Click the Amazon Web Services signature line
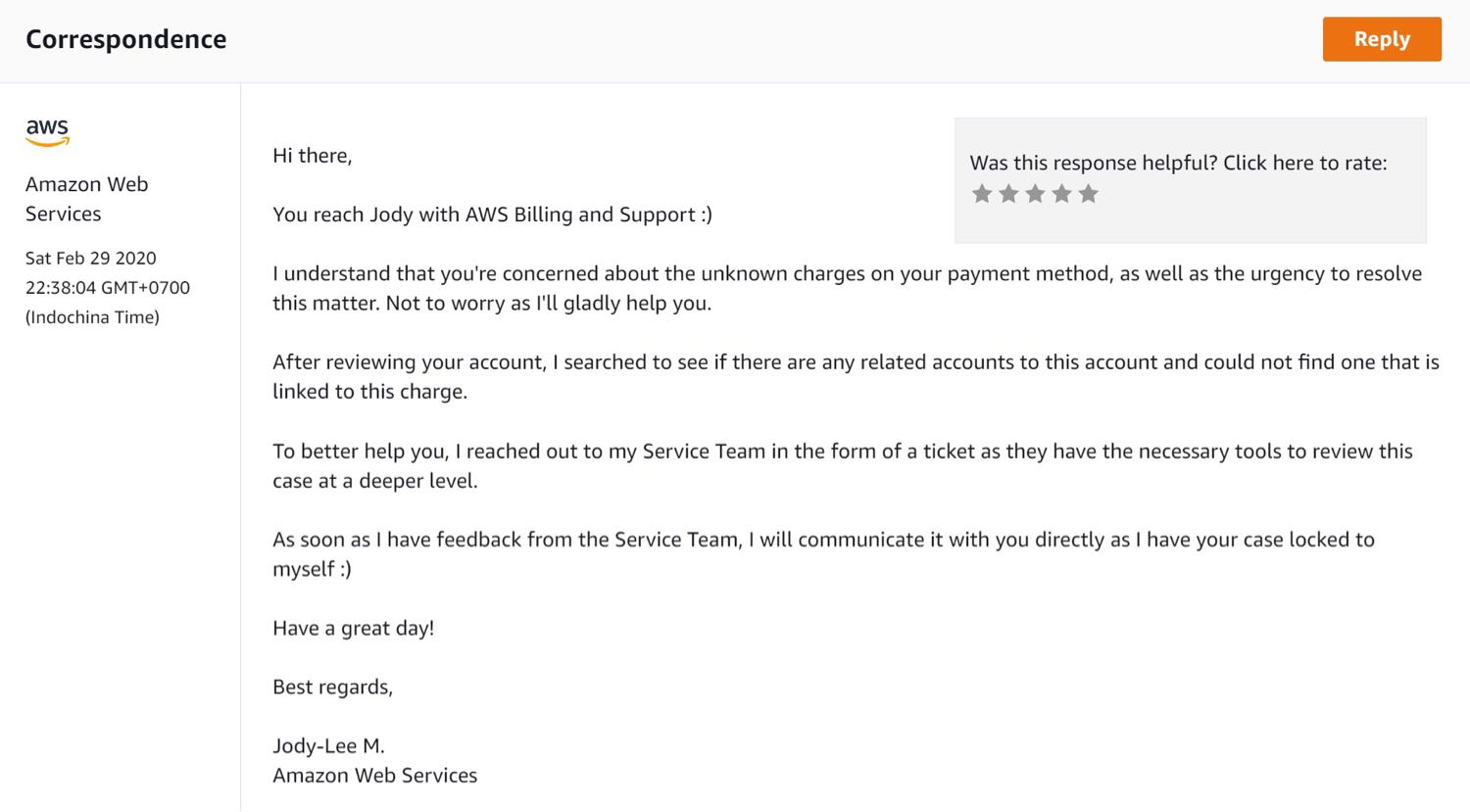The image size is (1470, 812). [374, 775]
